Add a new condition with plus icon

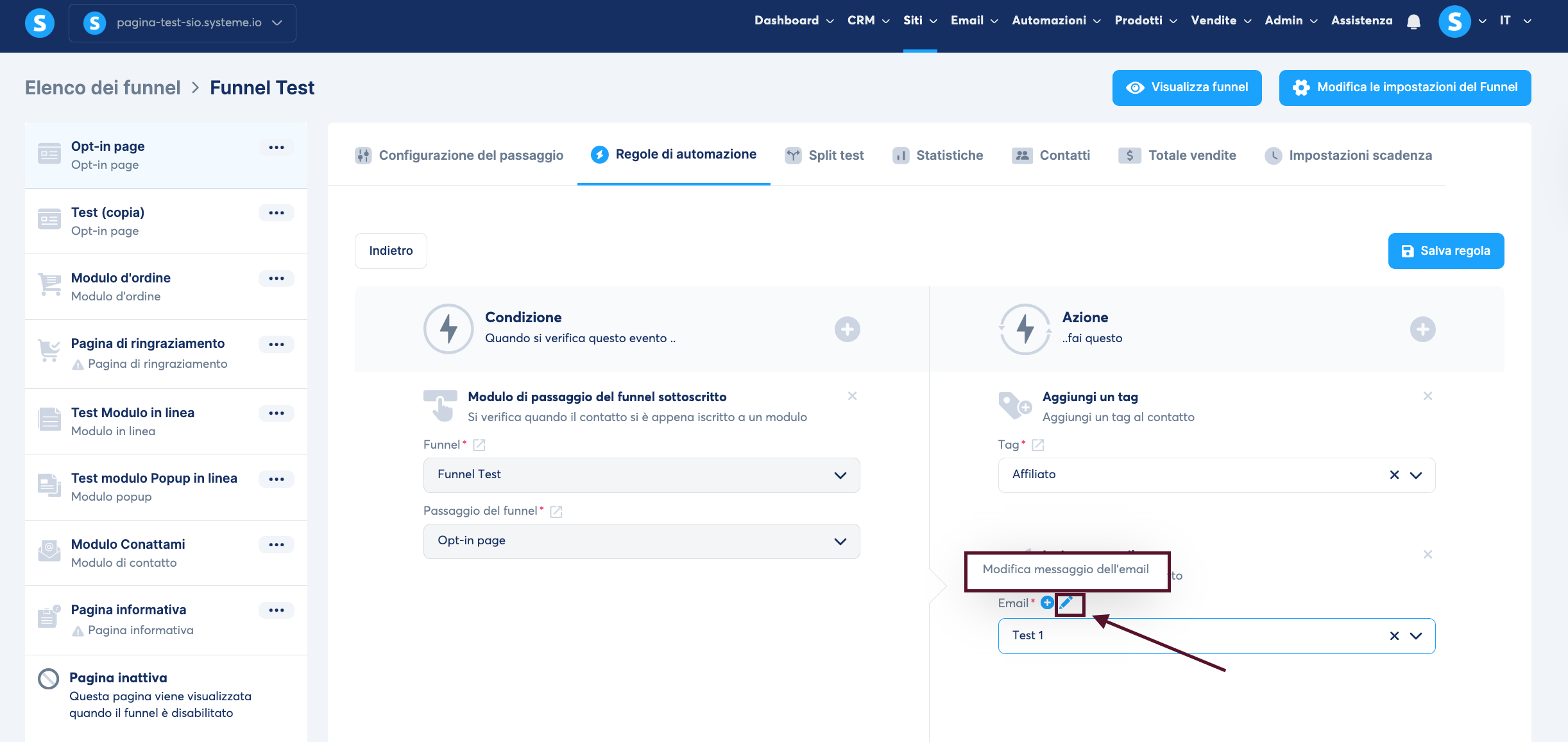pos(847,329)
